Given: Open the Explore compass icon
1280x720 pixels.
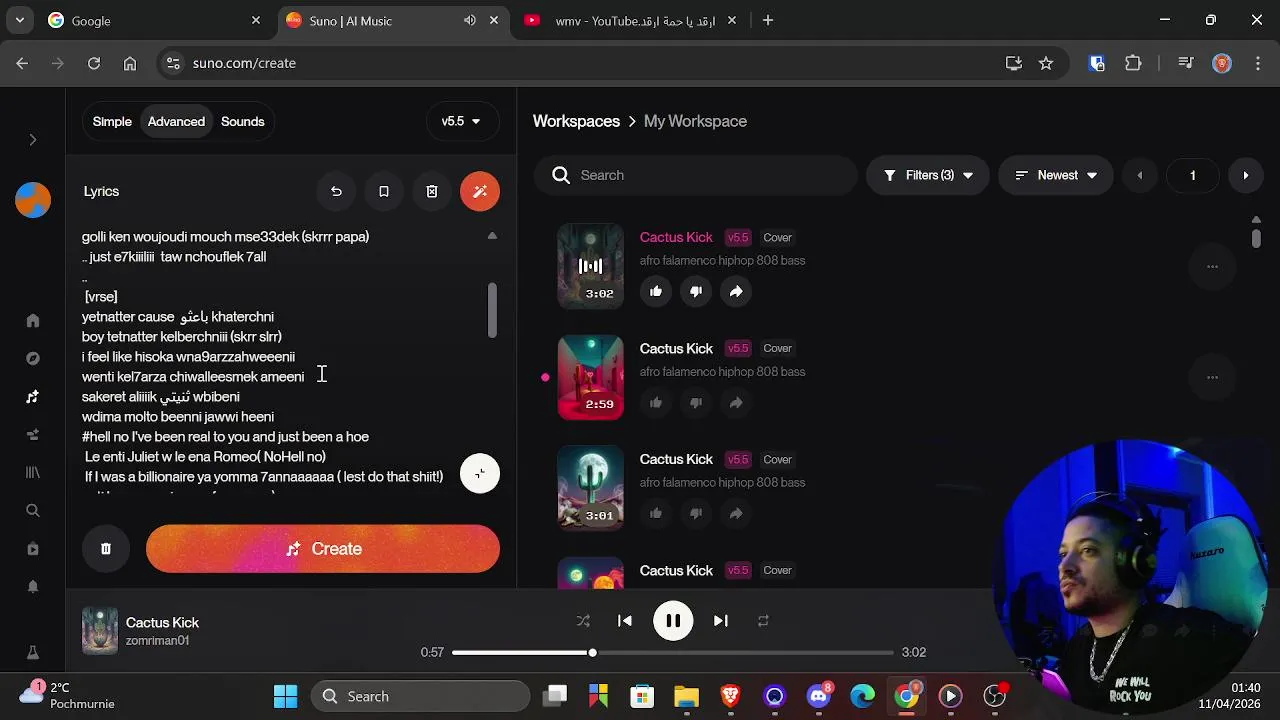Looking at the screenshot, I should point(33,359).
